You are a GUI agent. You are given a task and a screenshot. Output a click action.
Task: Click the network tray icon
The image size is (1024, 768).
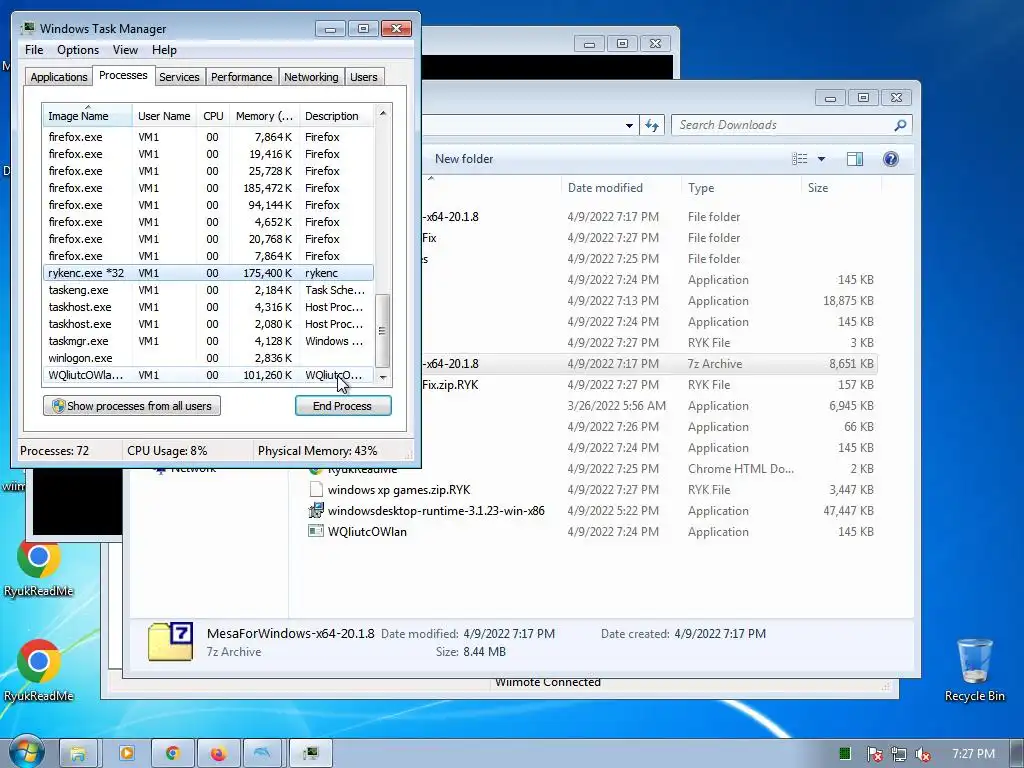click(x=899, y=754)
